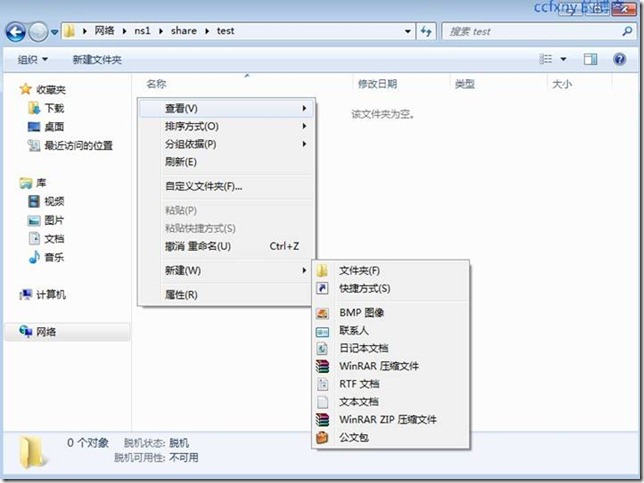644x483 pixels.
Task: Click the Back navigation arrow button
Action: coord(16,32)
